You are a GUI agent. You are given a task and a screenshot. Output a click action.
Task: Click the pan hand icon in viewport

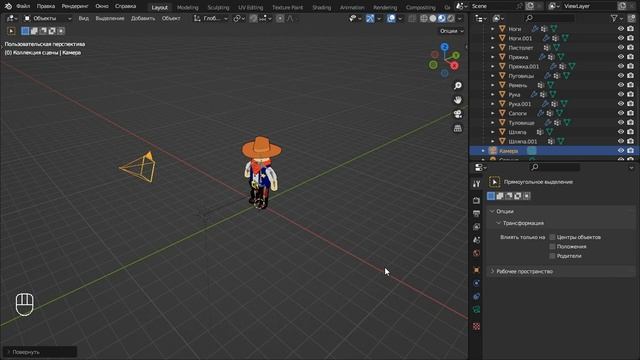tap(458, 100)
